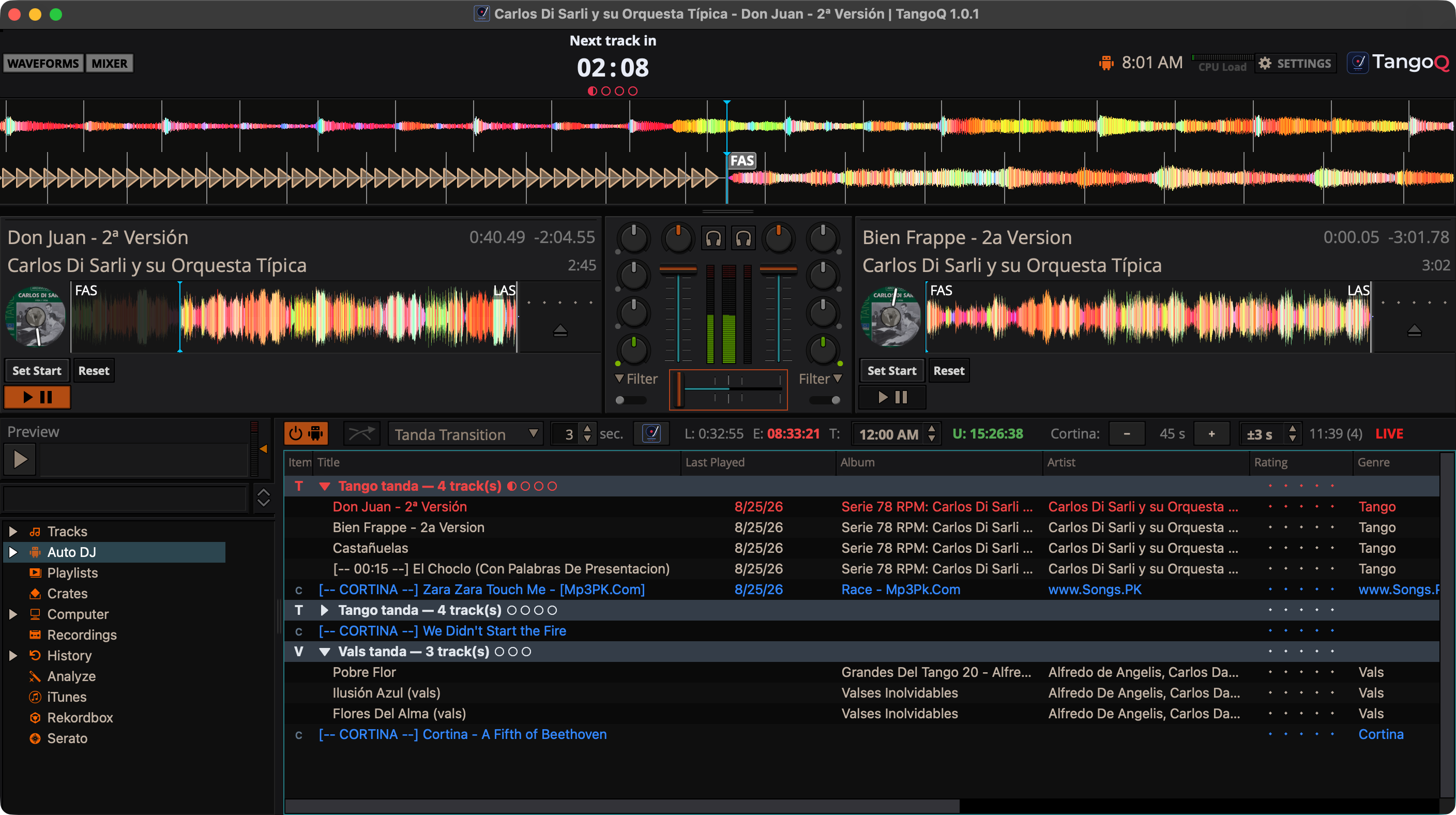This screenshot has height=815, width=1456.
Task: Expand the Computer tree node
Action: pyautogui.click(x=12, y=614)
